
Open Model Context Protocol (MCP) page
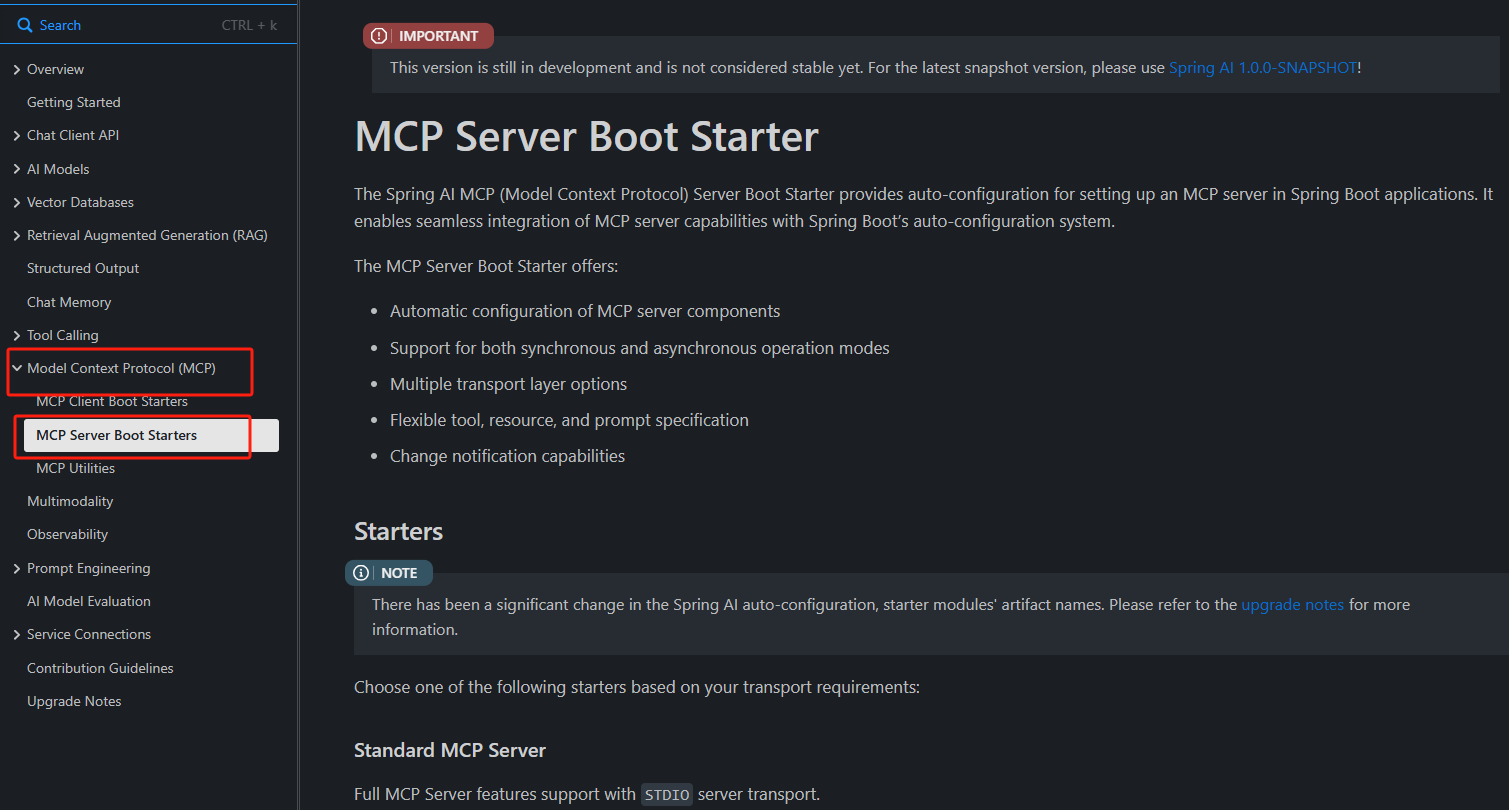121,368
